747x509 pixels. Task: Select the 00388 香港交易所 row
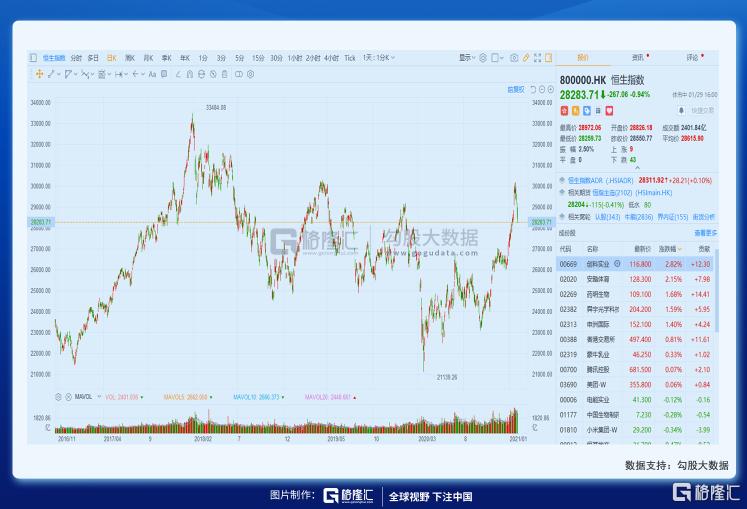click(635, 339)
